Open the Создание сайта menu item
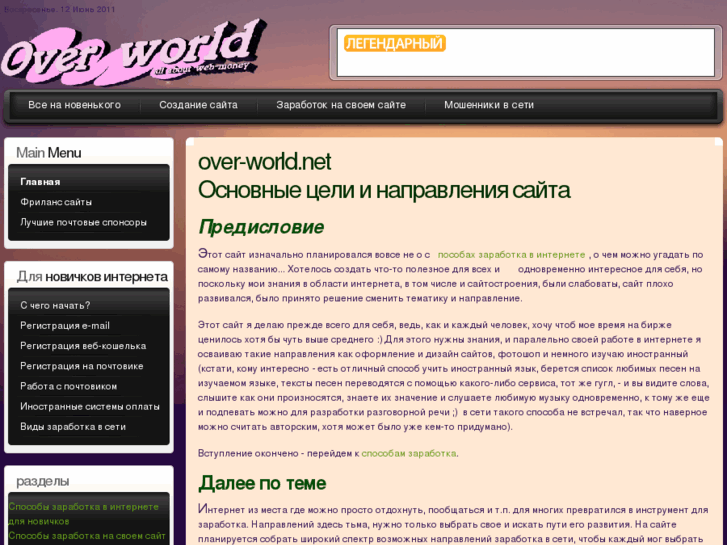 coord(198,105)
